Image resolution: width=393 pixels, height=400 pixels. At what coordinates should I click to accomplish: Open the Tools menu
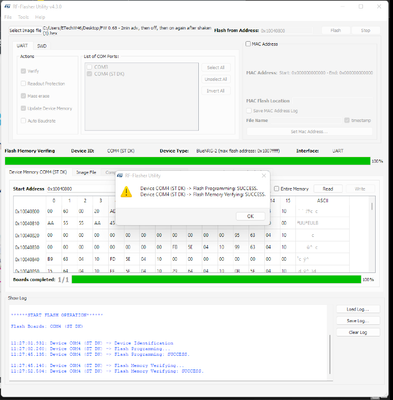click(23, 17)
